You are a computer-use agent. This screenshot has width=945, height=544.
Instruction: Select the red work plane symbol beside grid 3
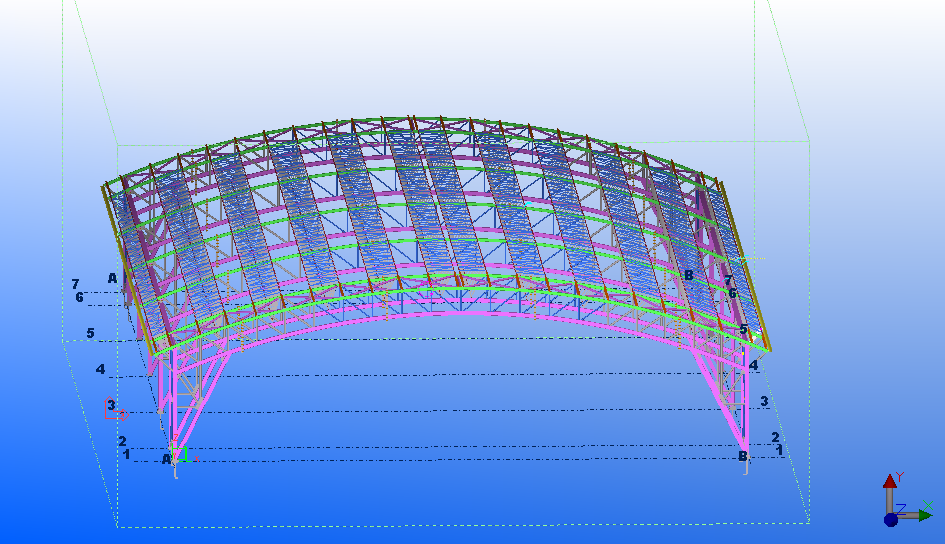coord(119,414)
